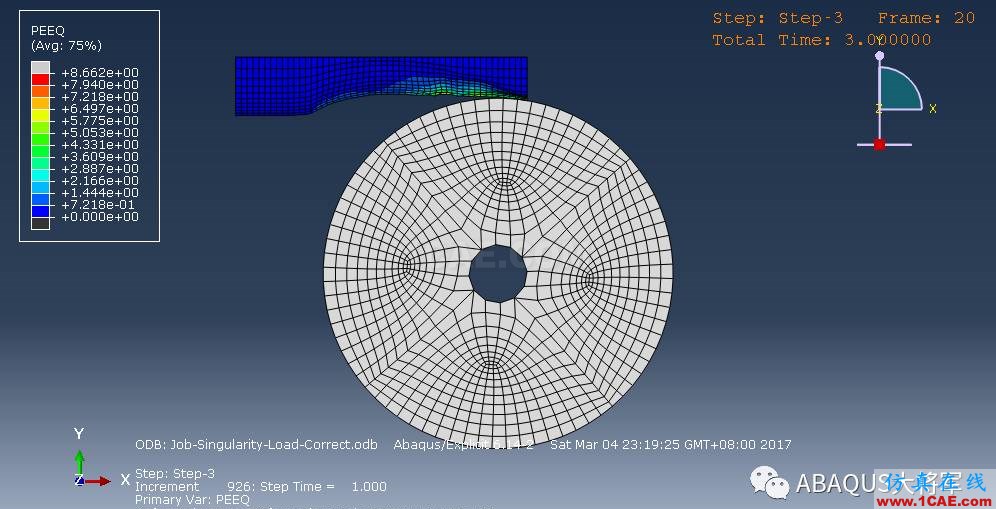Select legend value +2.887e+00

pyautogui.click(x=100, y=168)
